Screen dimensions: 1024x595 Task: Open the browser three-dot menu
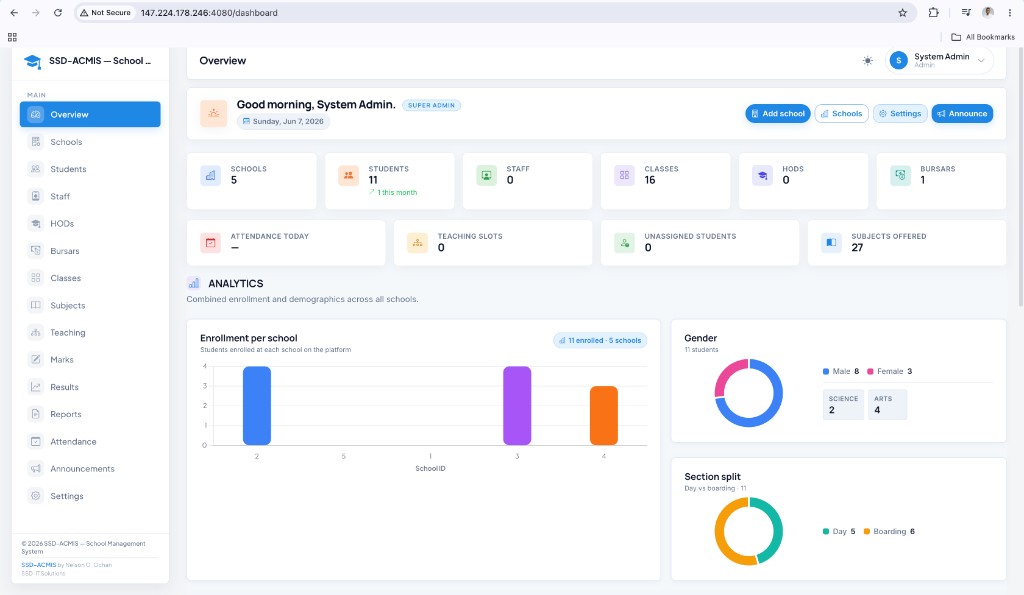(x=1010, y=12)
